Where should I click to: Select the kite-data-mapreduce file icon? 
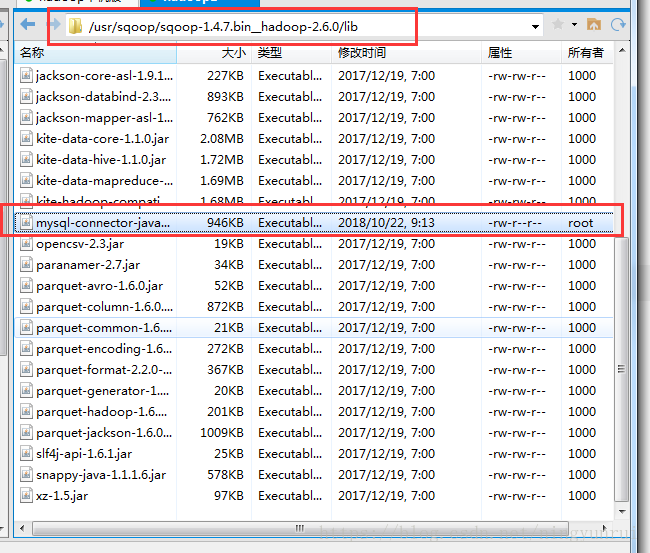point(26,181)
